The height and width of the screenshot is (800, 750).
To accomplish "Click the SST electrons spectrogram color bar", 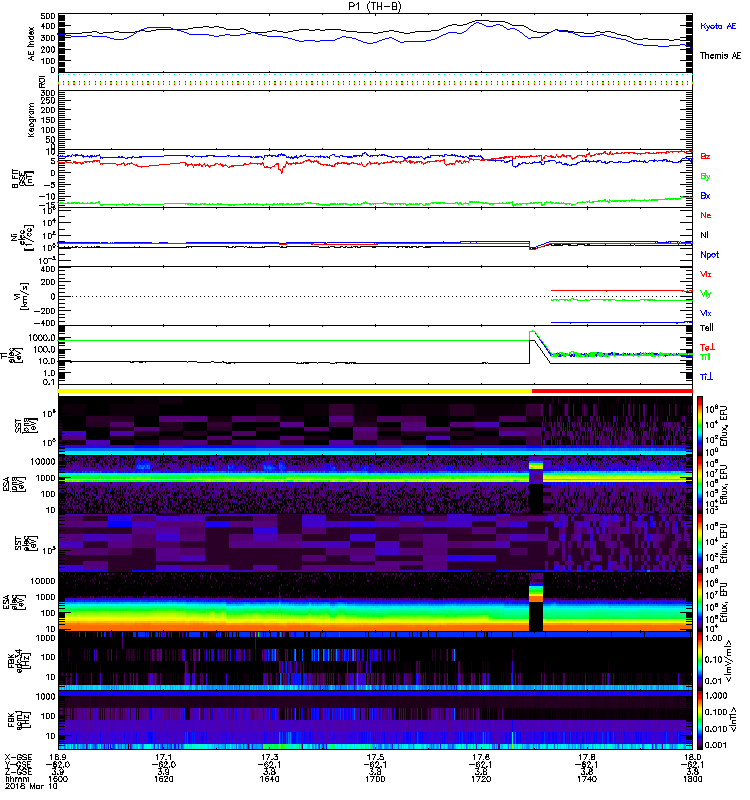I will pyautogui.click(x=700, y=543).
